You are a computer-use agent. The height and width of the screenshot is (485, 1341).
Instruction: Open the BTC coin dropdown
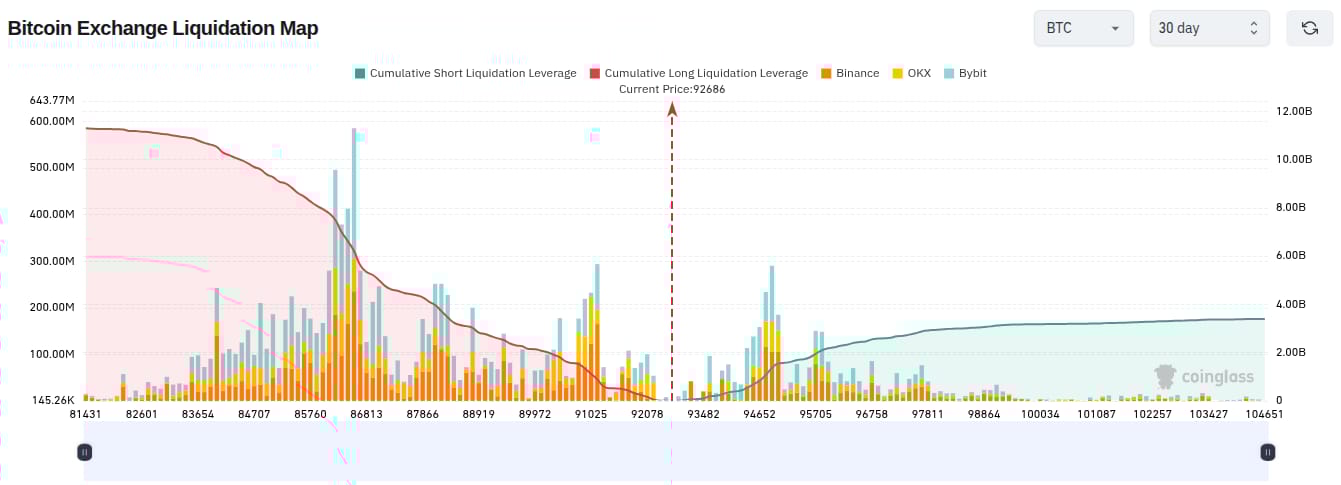(x=1083, y=28)
